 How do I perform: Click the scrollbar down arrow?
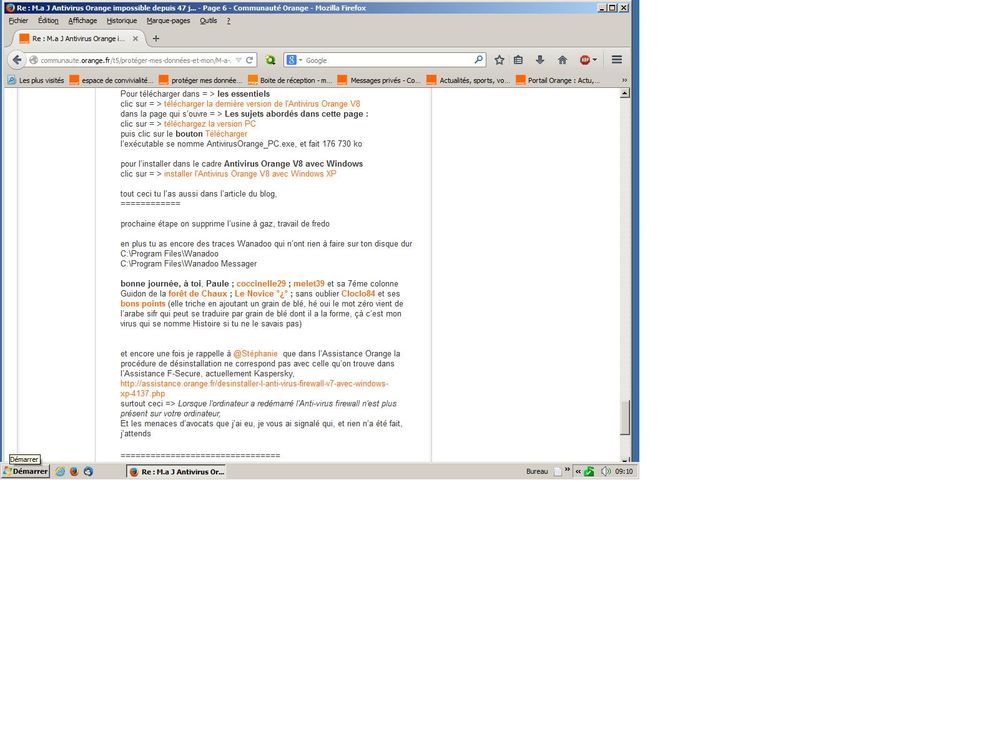coord(625,459)
